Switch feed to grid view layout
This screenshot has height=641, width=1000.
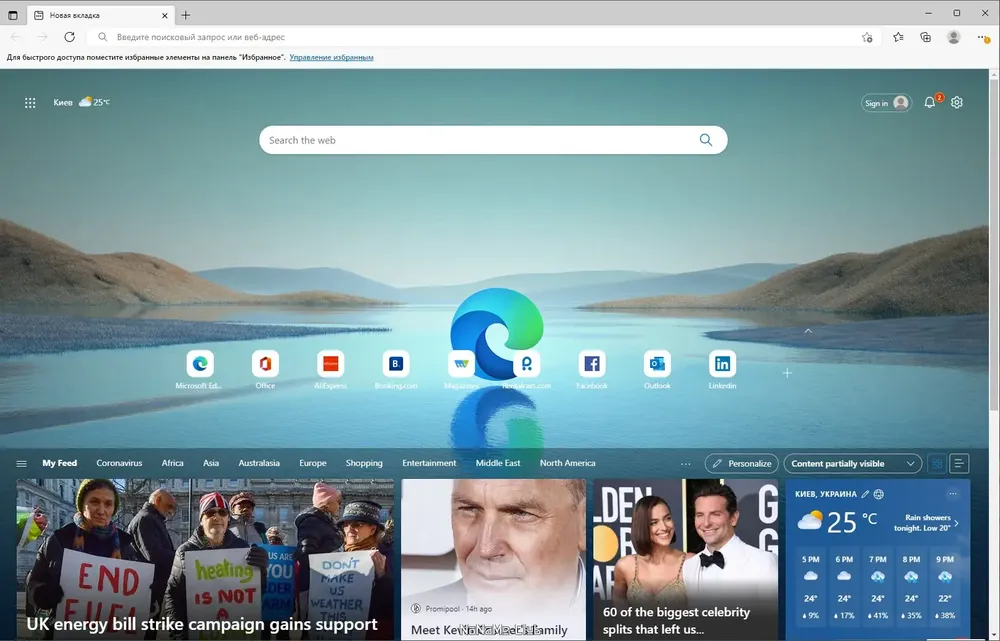click(937, 464)
